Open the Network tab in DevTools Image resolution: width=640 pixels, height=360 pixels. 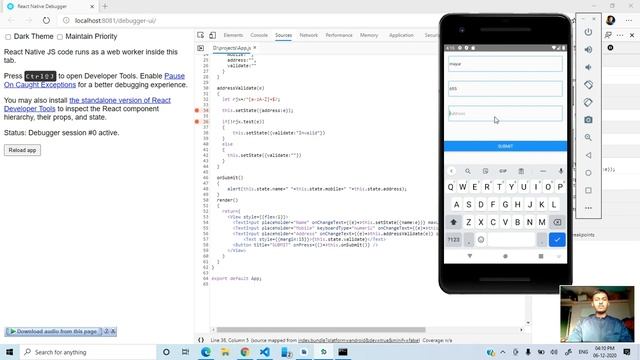(309, 36)
